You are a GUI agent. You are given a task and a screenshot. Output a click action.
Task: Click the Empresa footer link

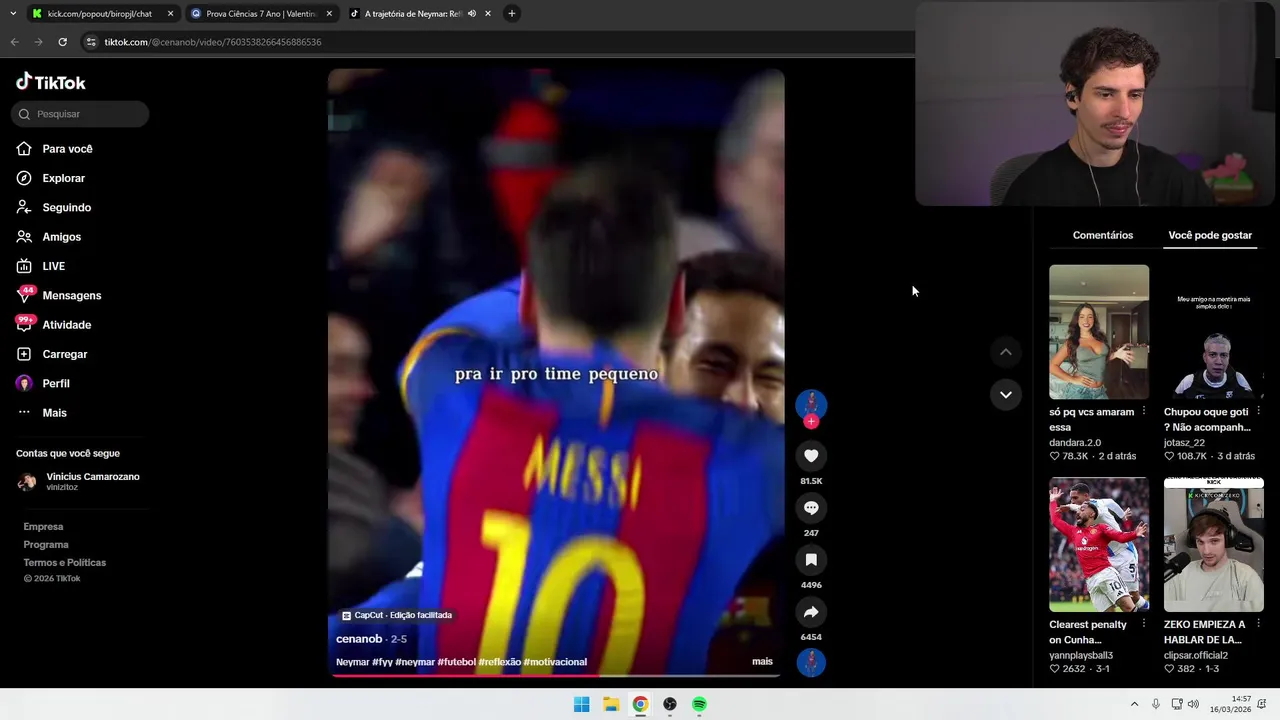43,527
